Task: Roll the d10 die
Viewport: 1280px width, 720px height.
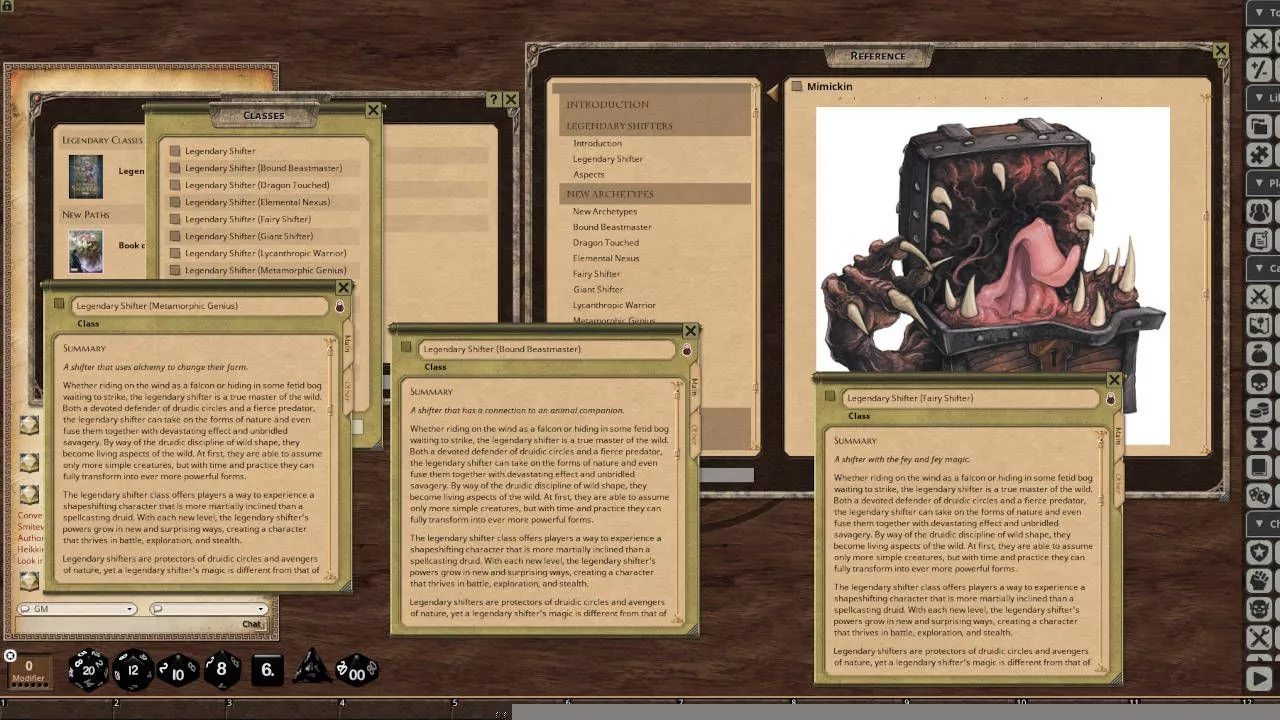Action: [x=178, y=670]
